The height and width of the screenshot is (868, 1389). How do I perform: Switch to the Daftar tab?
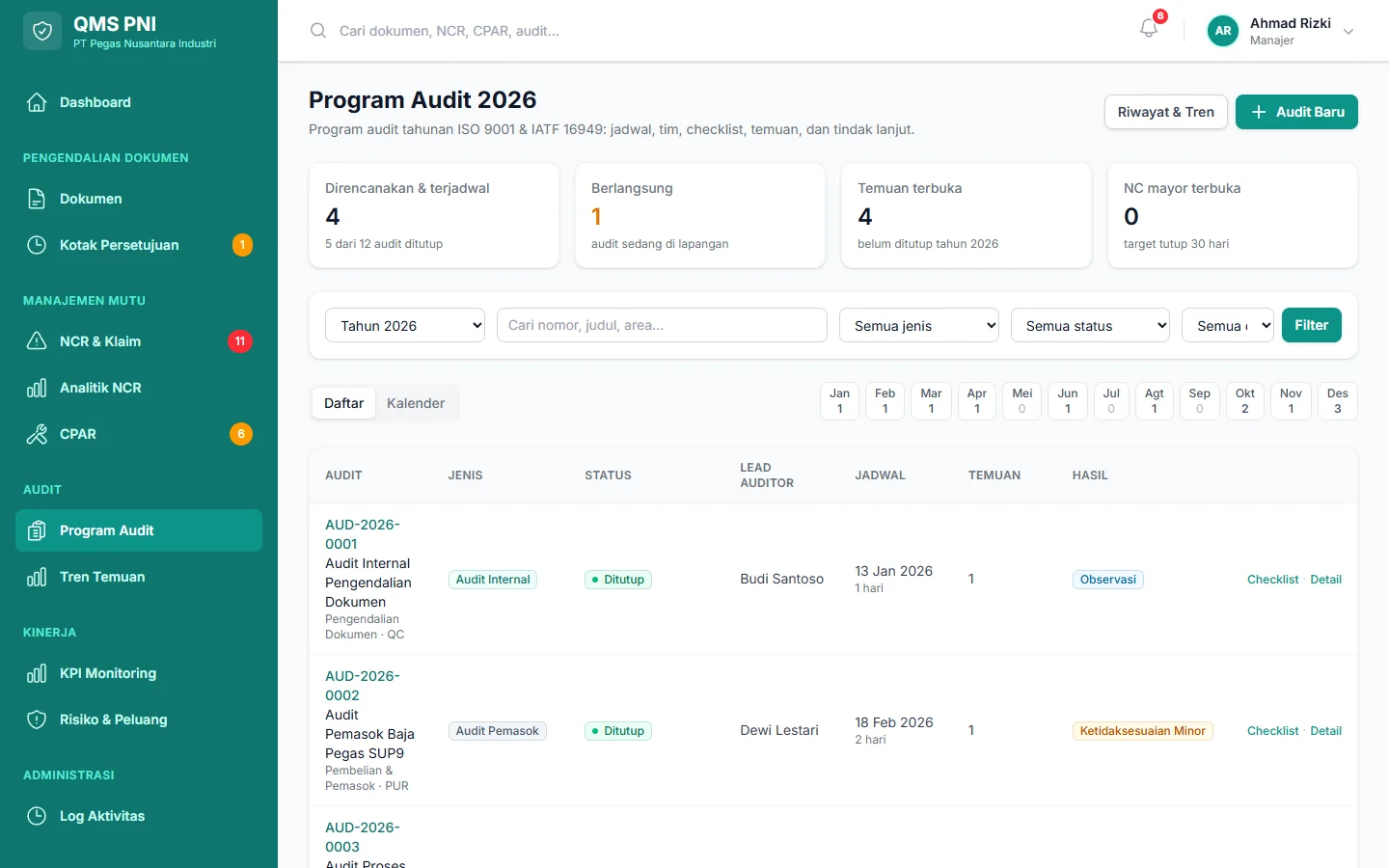click(343, 403)
